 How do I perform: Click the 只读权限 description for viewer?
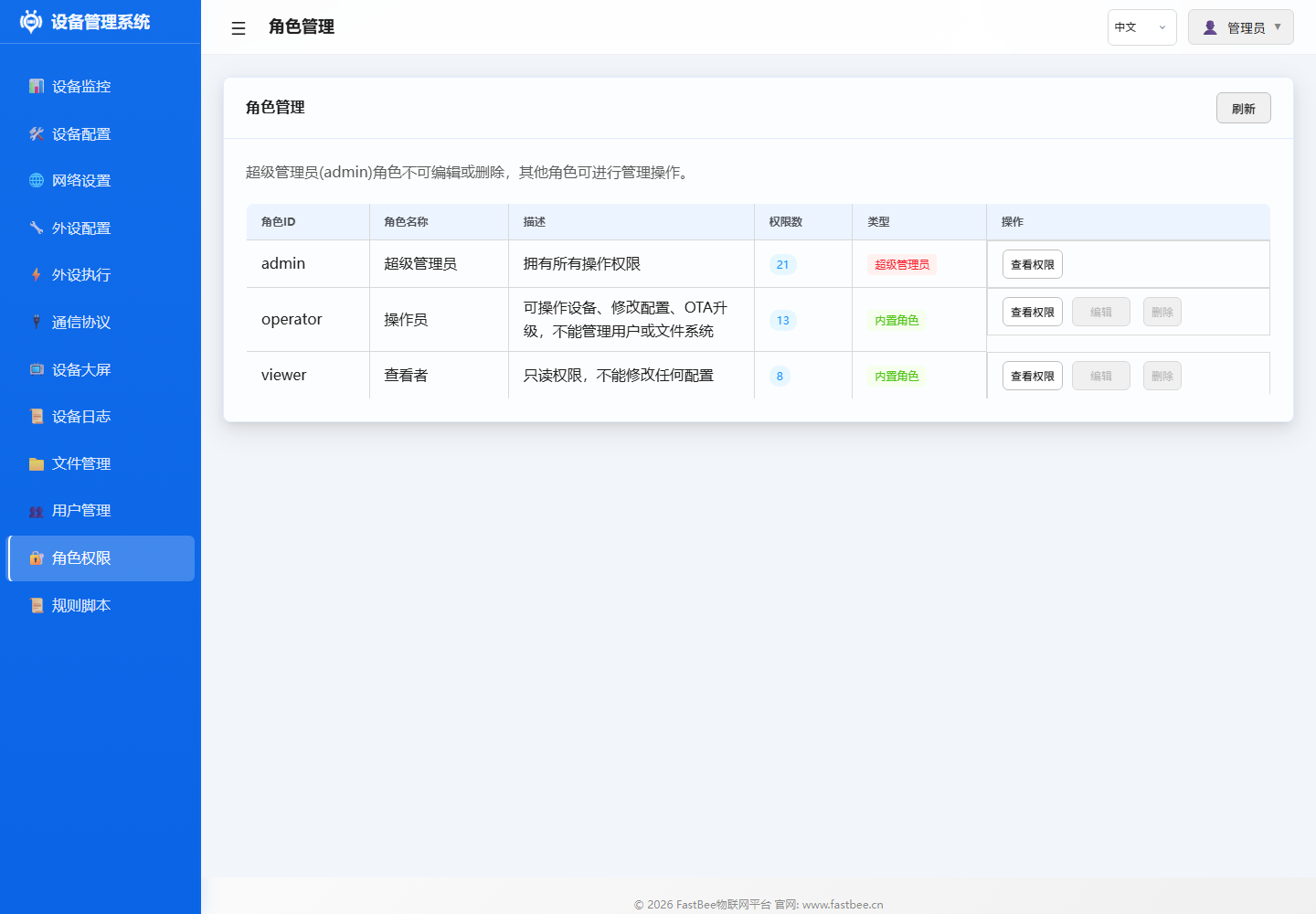(x=631, y=375)
